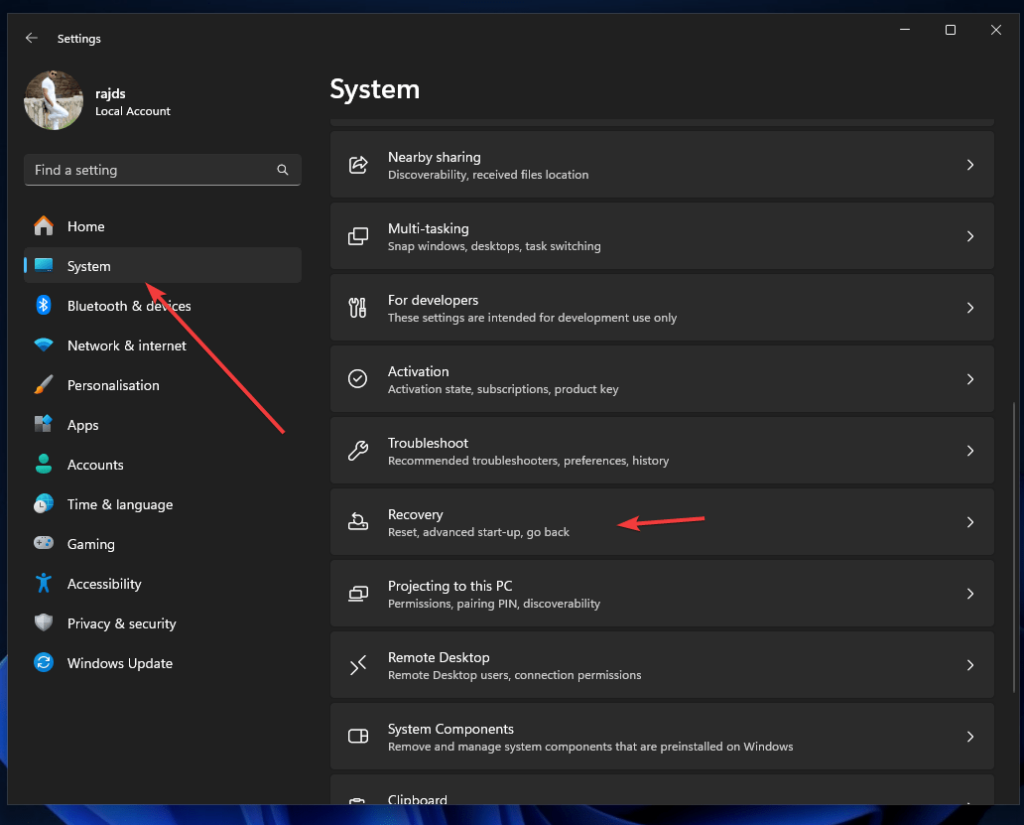1024x825 pixels.
Task: Open the System Components title
Action: tap(451, 729)
